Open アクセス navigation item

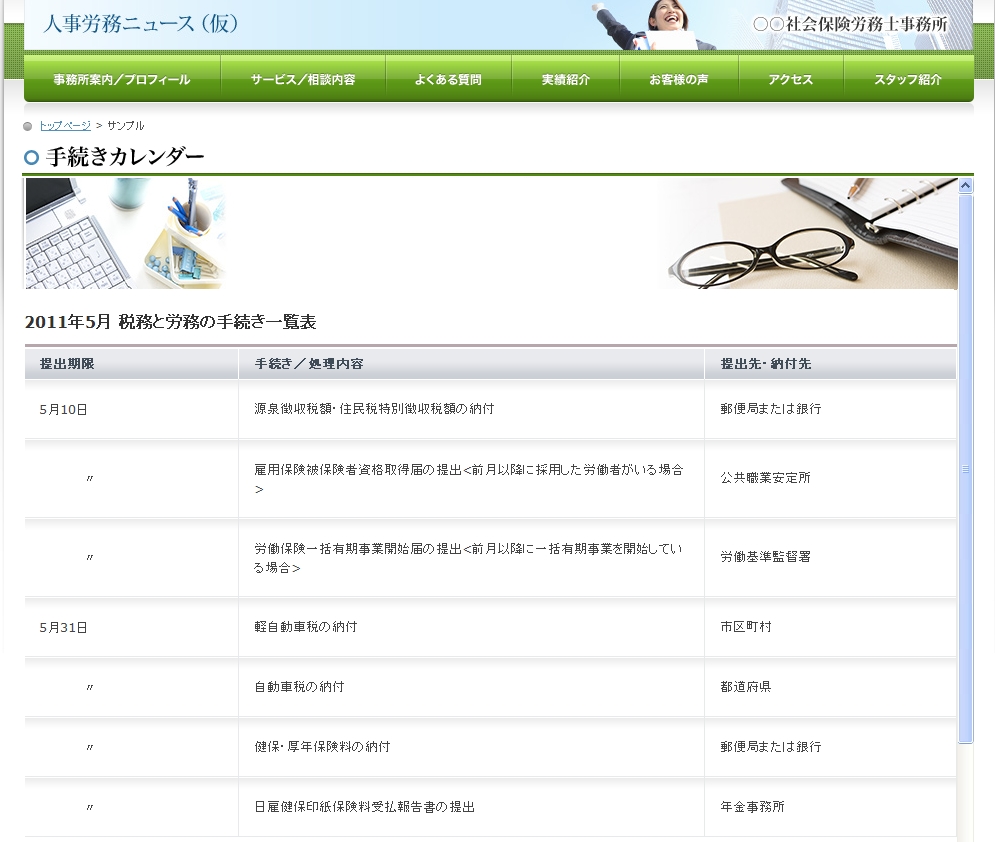click(791, 79)
